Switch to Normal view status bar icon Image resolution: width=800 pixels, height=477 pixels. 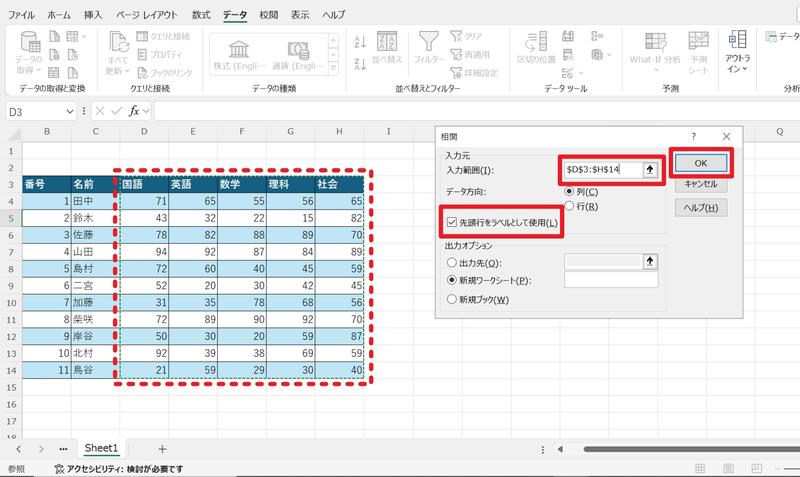(700, 468)
